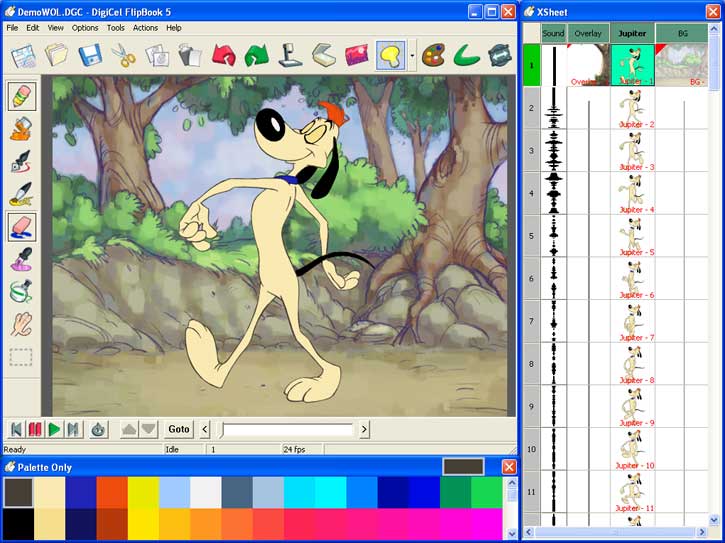The width and height of the screenshot is (725, 543).
Task: Click the red import image icon
Action: (x=356, y=56)
